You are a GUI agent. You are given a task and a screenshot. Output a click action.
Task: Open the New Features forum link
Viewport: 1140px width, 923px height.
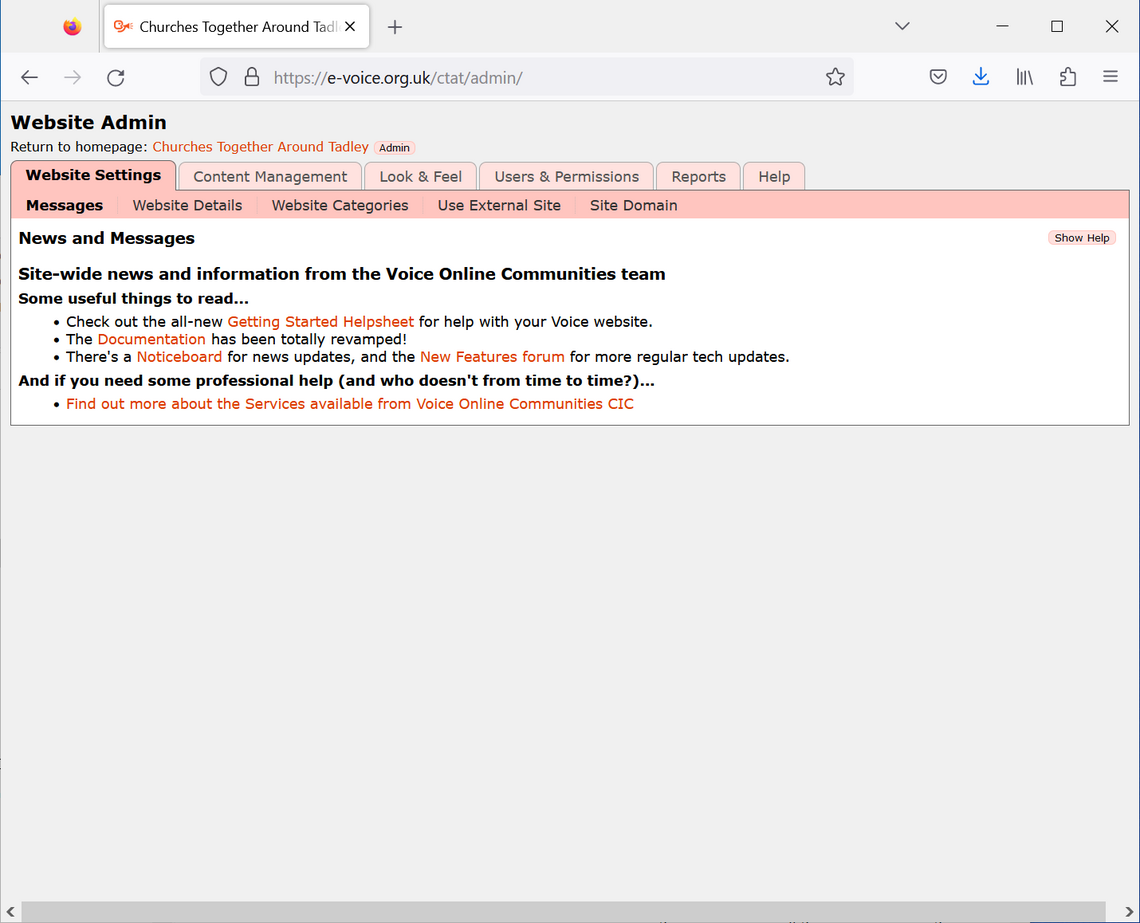pos(492,357)
